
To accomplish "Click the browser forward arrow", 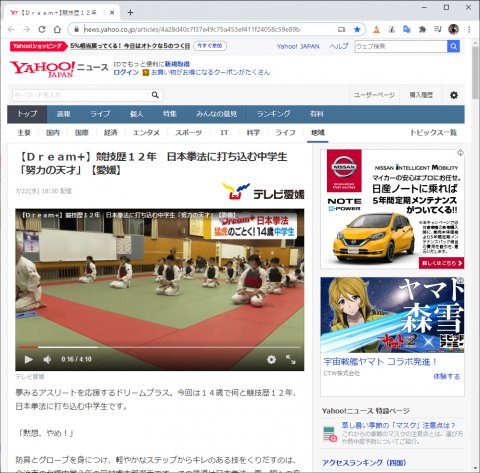I will [26, 29].
